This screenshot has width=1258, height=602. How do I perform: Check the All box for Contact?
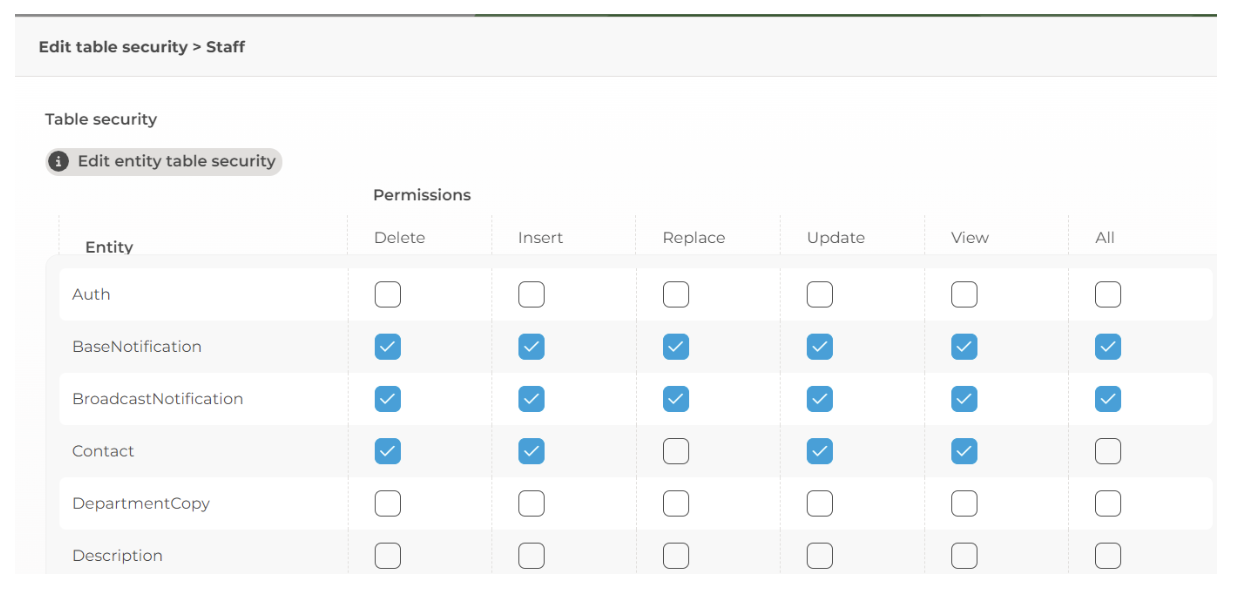(1107, 451)
